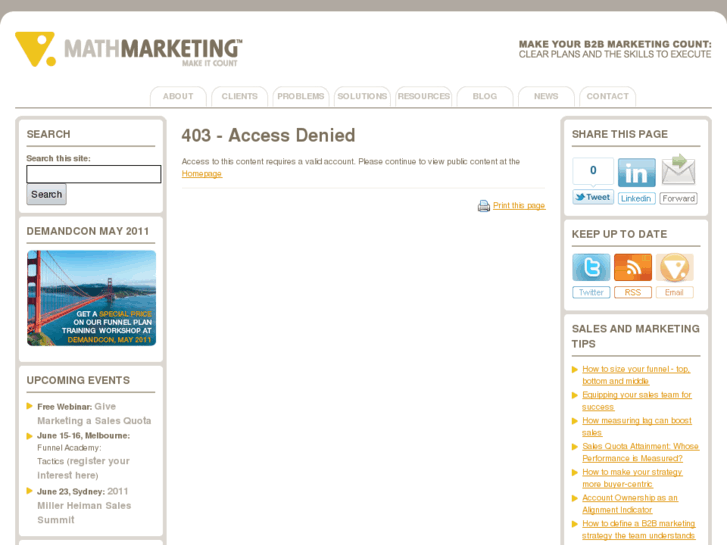Open the Resources tab
727x545 pixels.
point(423,96)
